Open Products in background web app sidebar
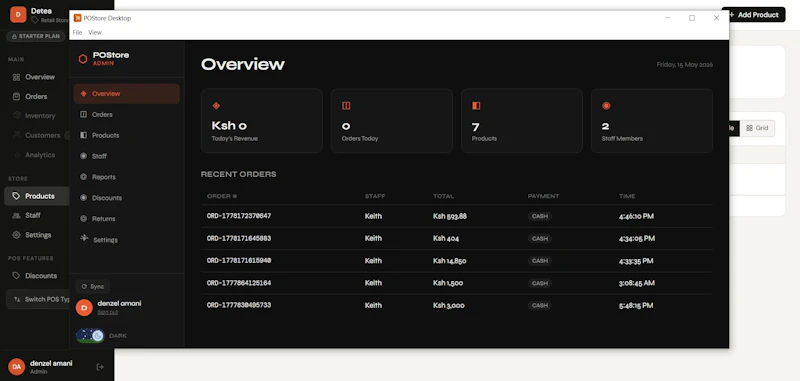The height and width of the screenshot is (381, 800). click(37, 196)
